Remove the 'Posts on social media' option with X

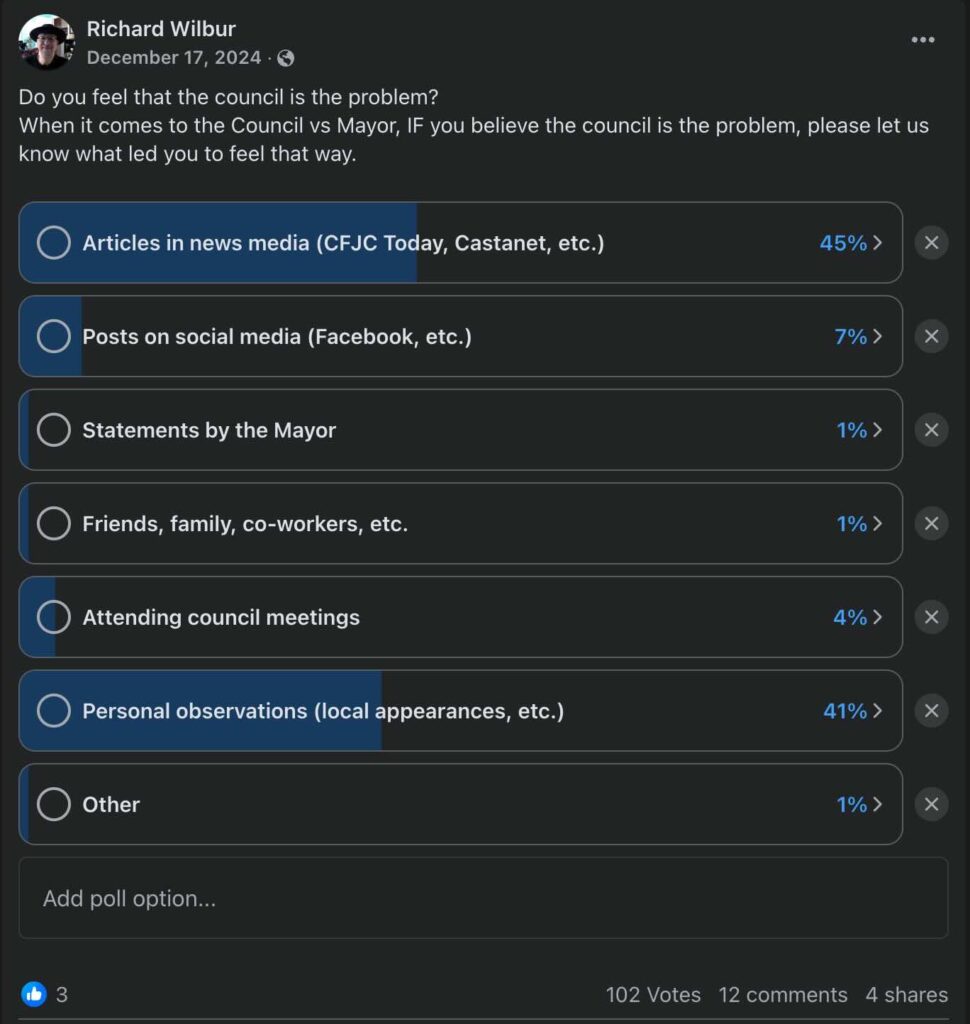click(931, 336)
